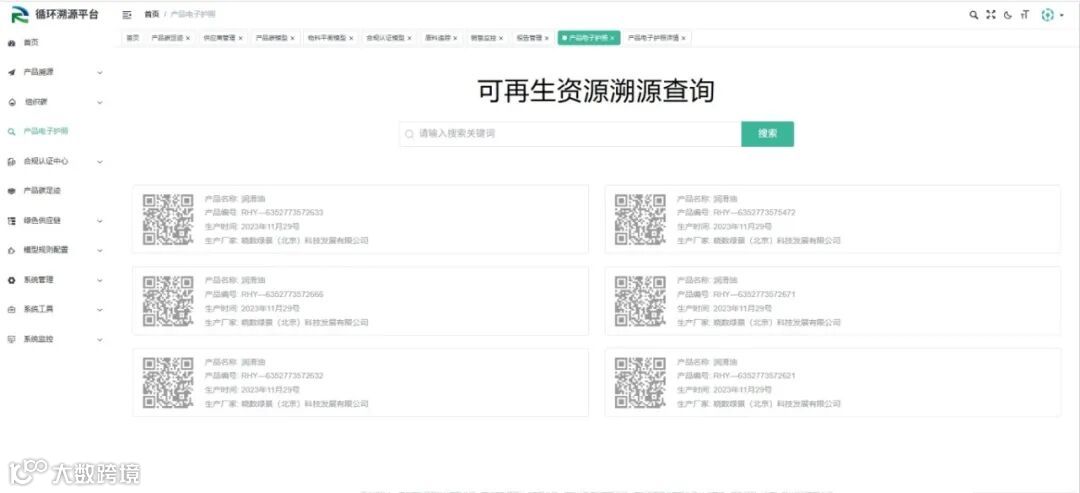Open the header search magnifier icon

[973, 14]
